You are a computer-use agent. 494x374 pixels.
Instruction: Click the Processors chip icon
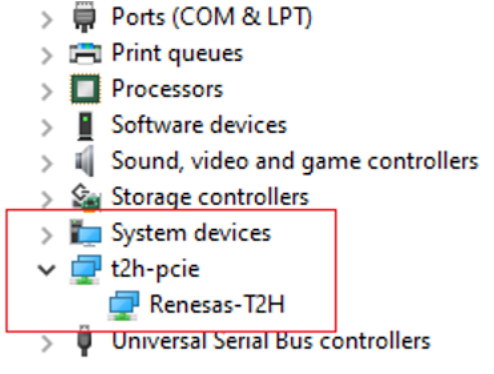85,89
